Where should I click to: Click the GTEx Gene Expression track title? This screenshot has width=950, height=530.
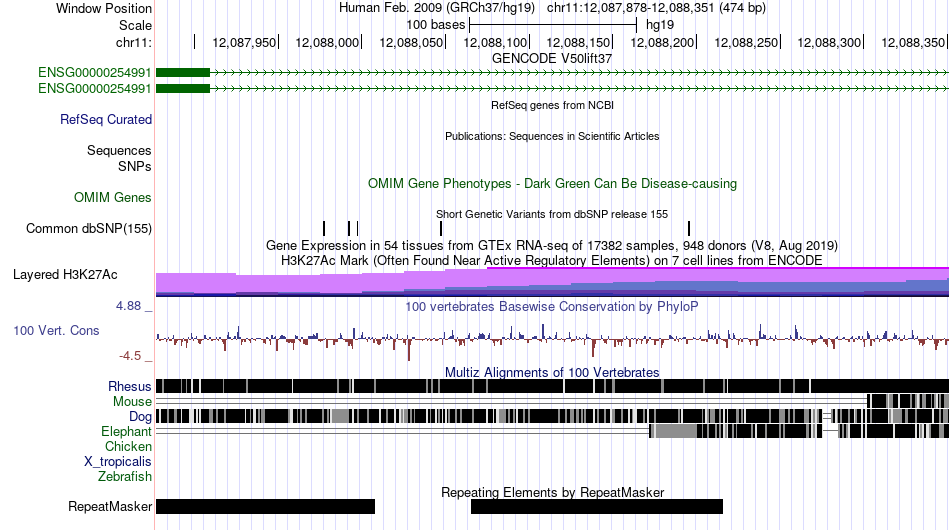tap(552, 245)
